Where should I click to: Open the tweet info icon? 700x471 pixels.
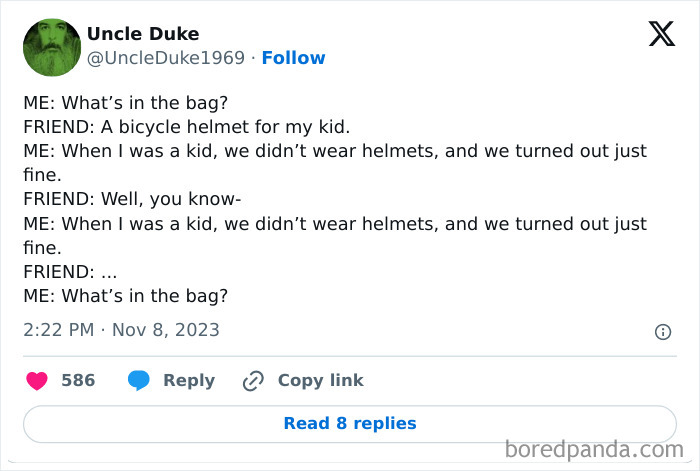click(662, 331)
